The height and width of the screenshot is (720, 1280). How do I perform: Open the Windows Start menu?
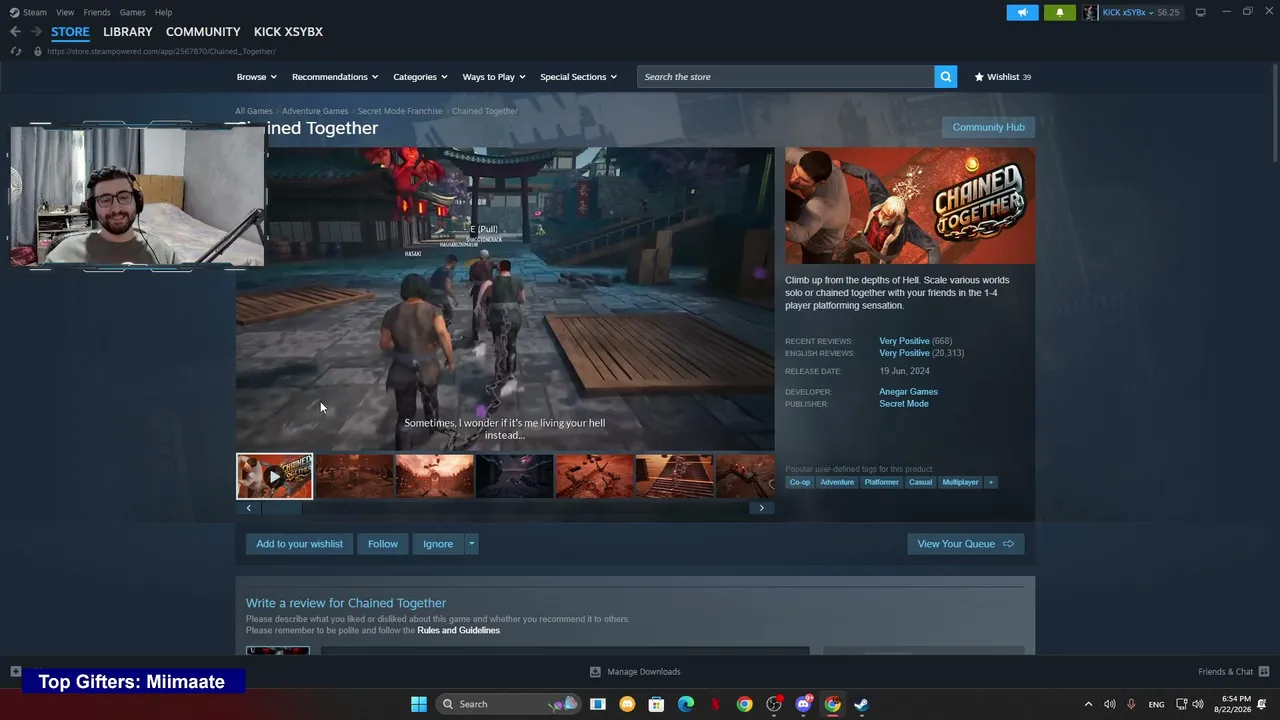419,704
